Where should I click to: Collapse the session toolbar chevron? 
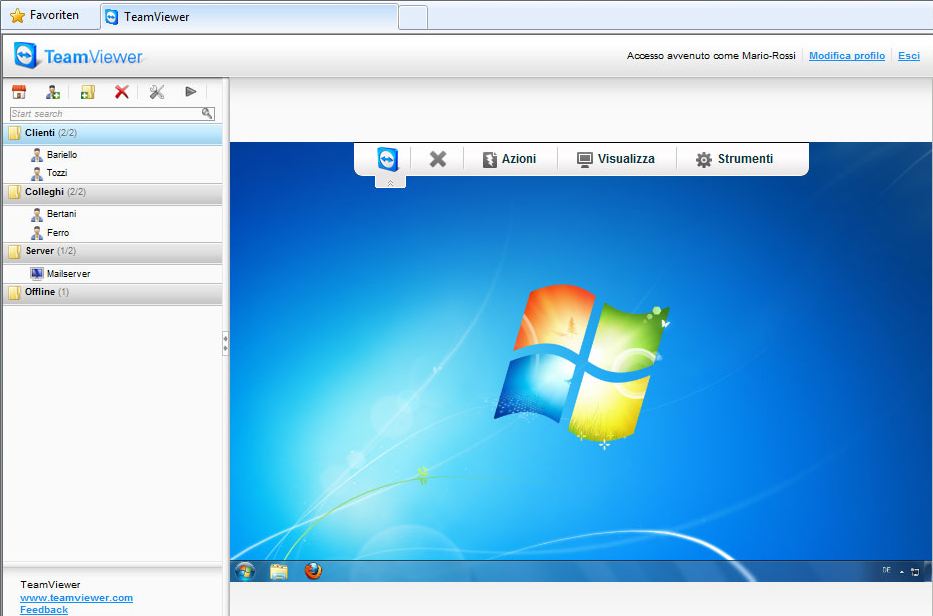click(x=390, y=183)
